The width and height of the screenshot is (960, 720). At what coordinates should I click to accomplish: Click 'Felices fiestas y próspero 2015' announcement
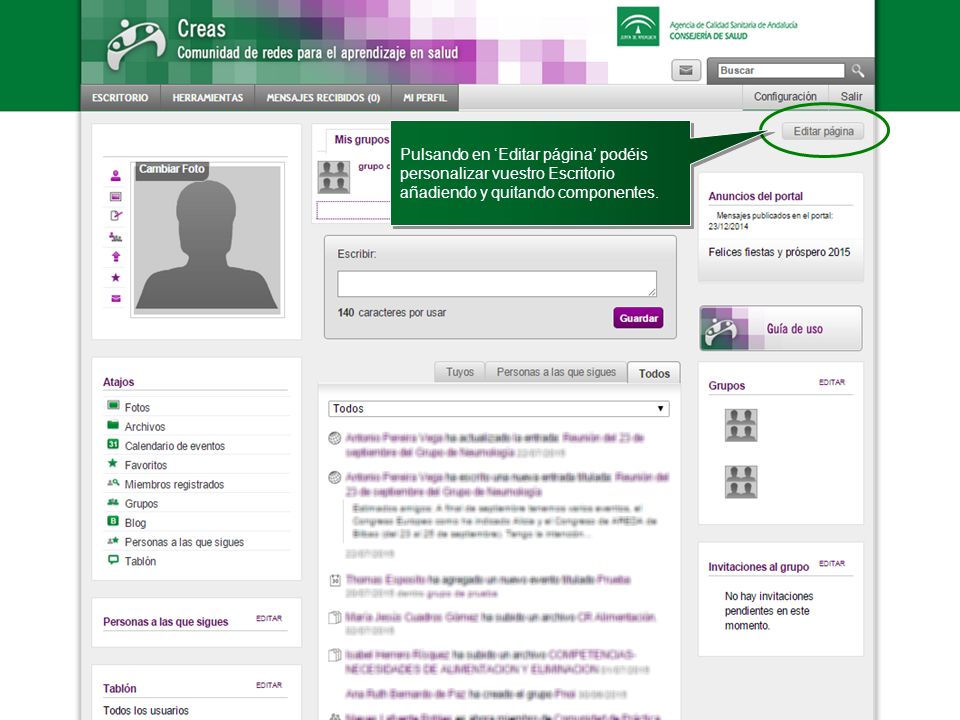tap(779, 252)
